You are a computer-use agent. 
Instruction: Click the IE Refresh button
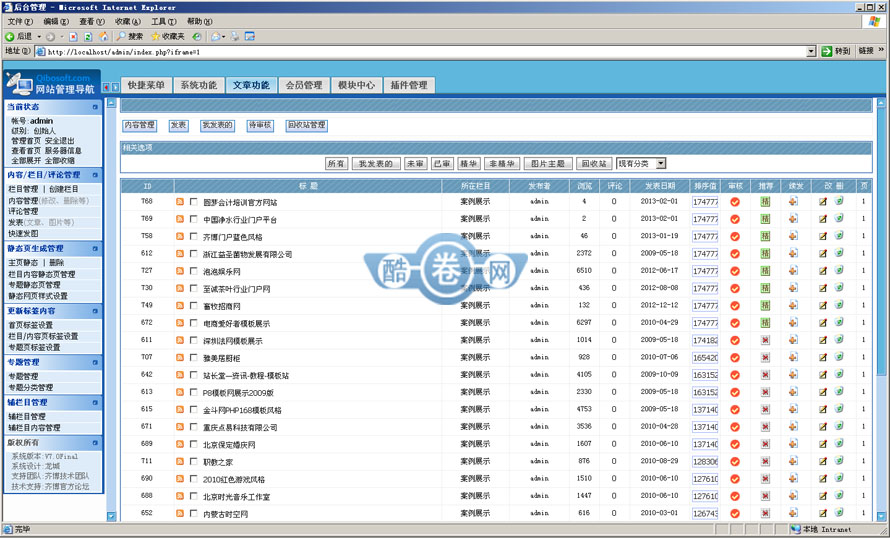[88, 36]
